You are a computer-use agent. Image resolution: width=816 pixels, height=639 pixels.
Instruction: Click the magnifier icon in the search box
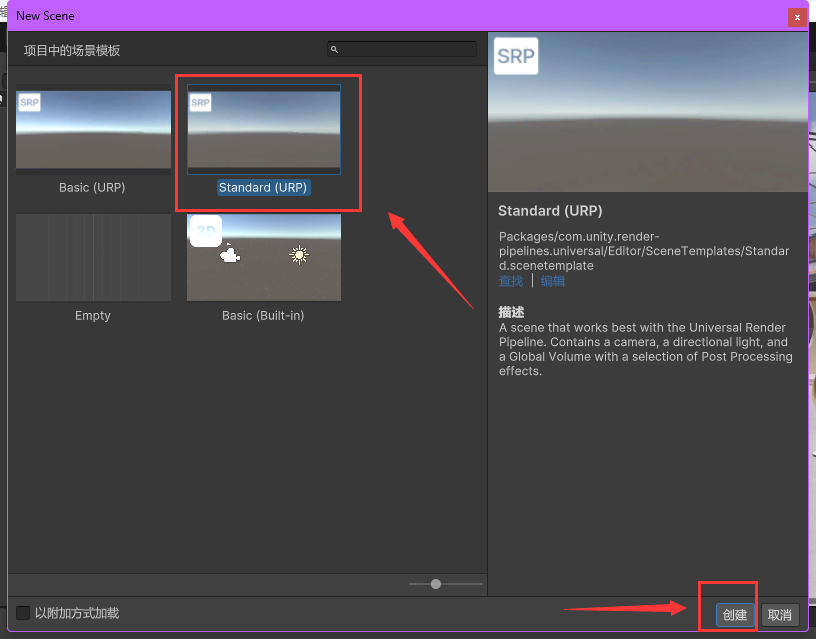(335, 50)
